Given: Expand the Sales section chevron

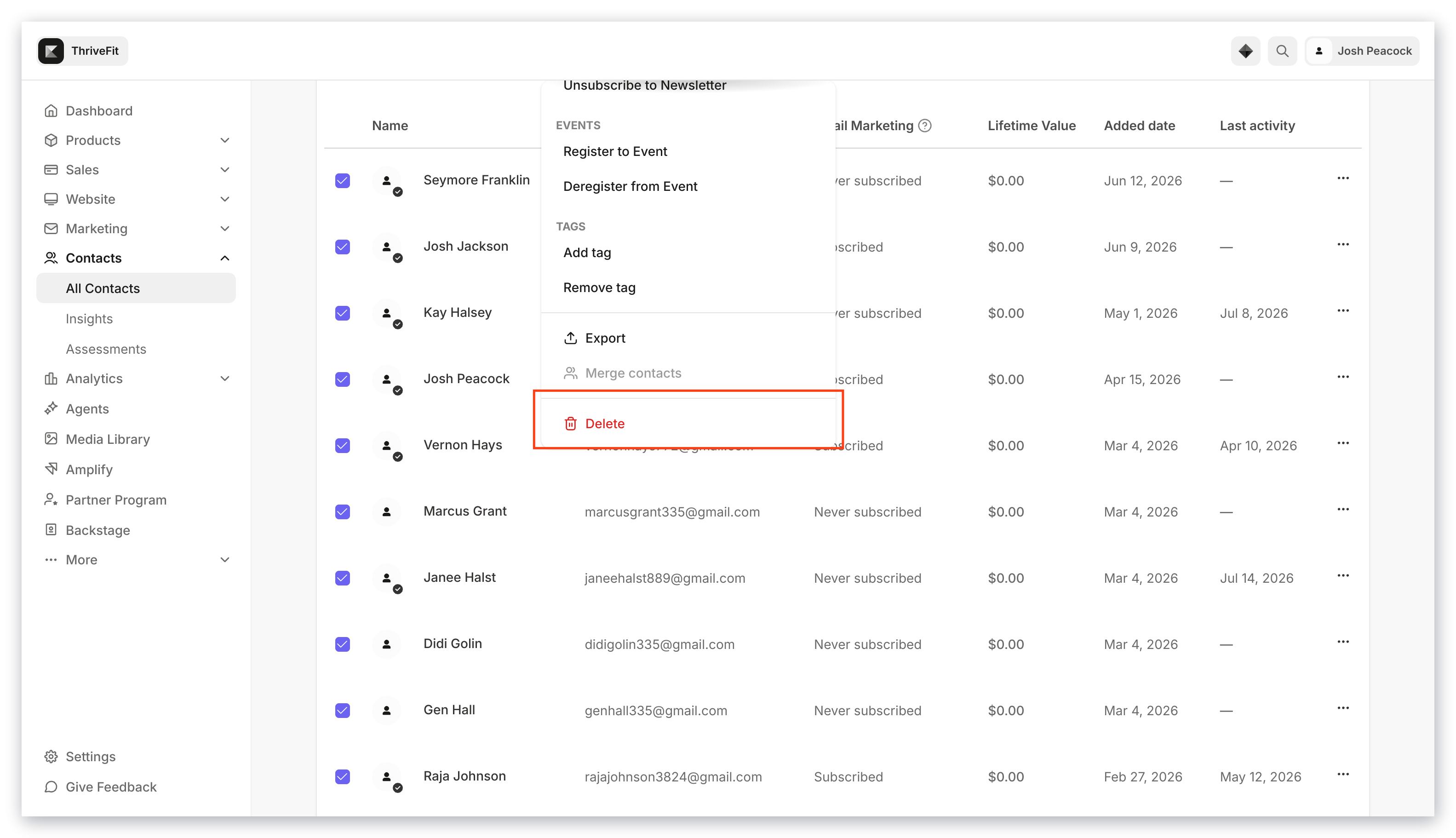Looking at the screenshot, I should click(225, 169).
